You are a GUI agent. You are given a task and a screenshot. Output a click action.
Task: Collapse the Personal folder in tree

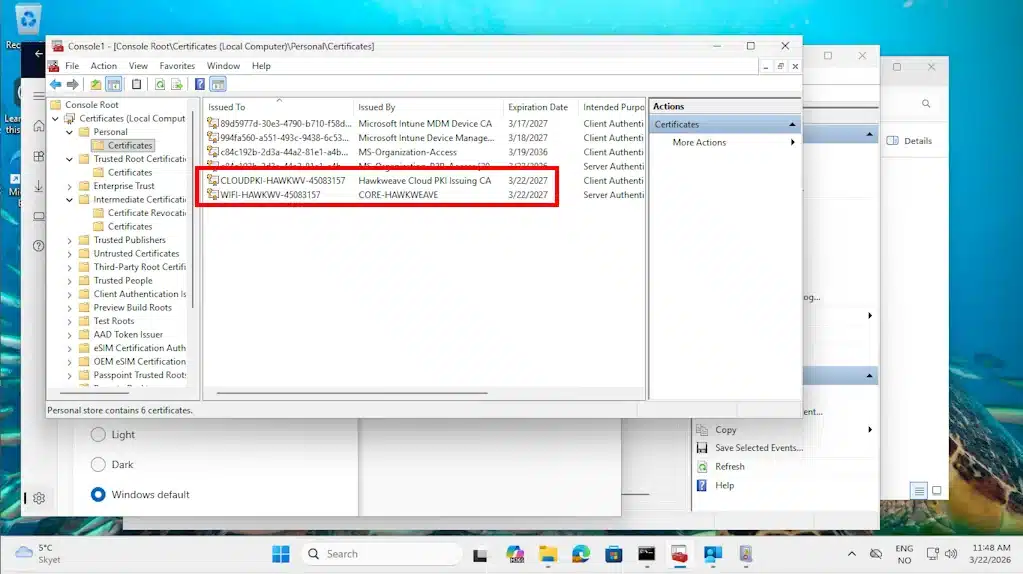(x=69, y=132)
